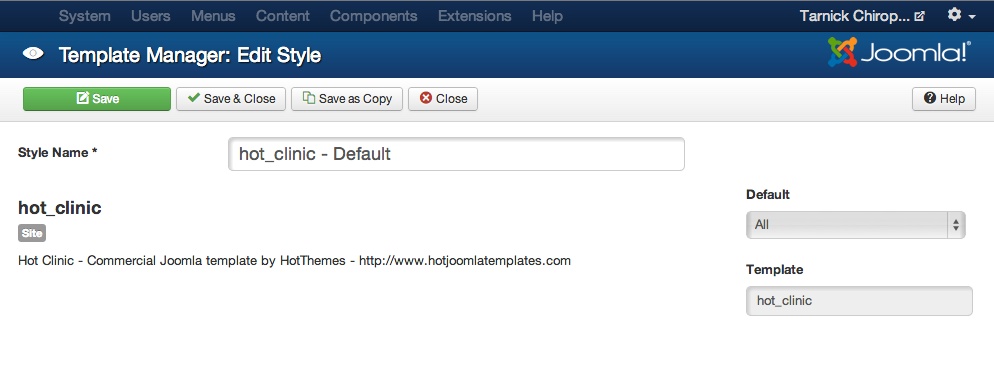Open the Users menu
The height and width of the screenshot is (378, 994).
click(150, 16)
